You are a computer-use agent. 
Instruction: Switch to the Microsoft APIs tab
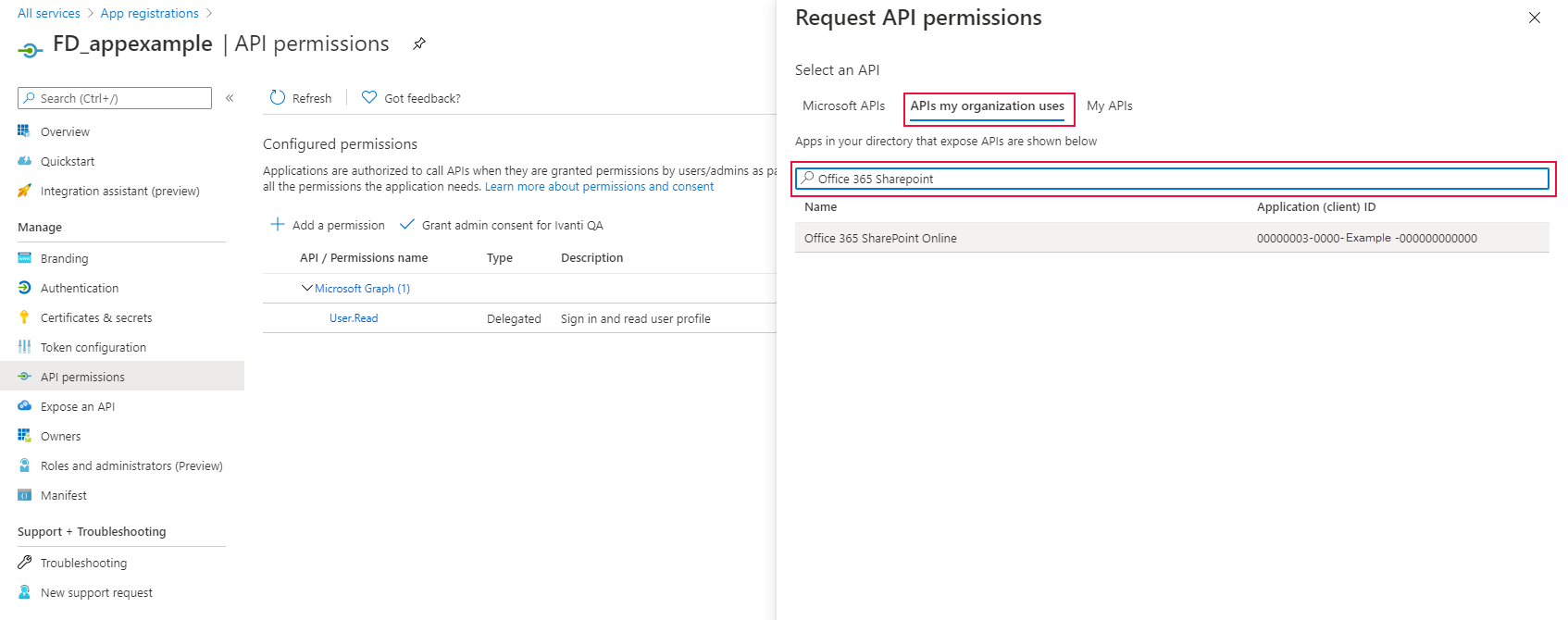pyautogui.click(x=843, y=106)
